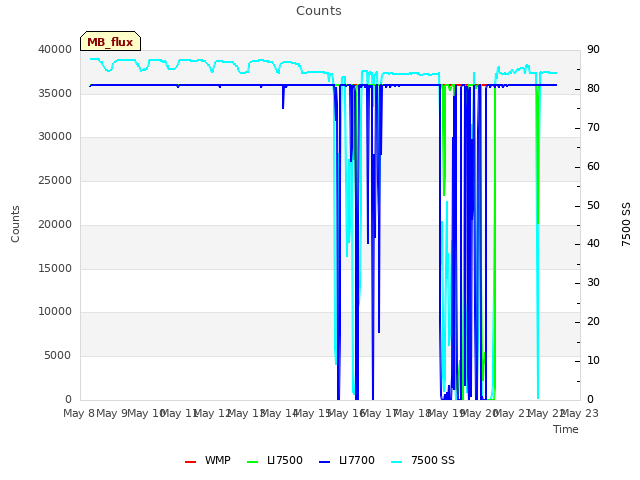
Task: Click the 30 right-axis tick label
Action: [593, 282]
